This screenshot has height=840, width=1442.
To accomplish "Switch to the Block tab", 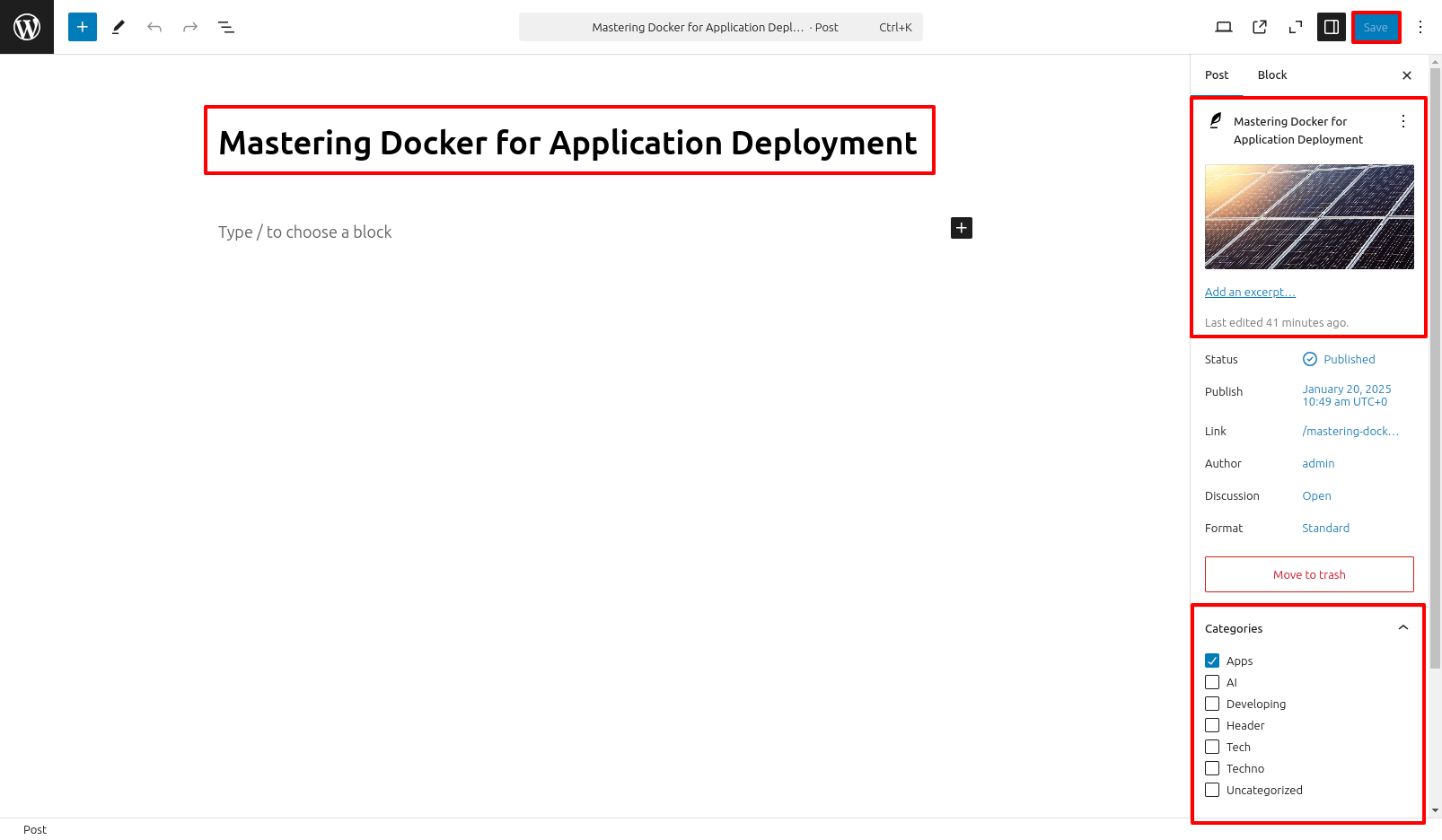I will tap(1272, 75).
